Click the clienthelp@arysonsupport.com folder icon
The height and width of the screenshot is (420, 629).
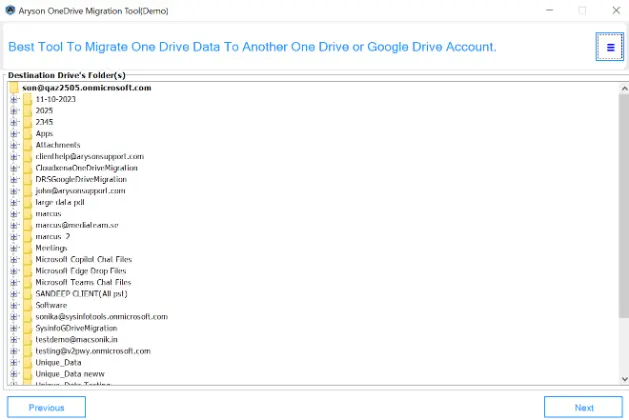click(x=27, y=156)
